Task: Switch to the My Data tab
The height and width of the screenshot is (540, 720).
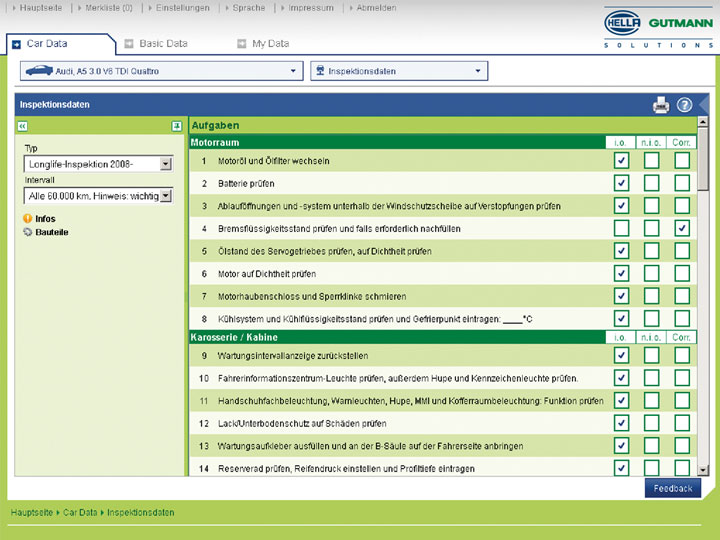Action: coord(270,44)
